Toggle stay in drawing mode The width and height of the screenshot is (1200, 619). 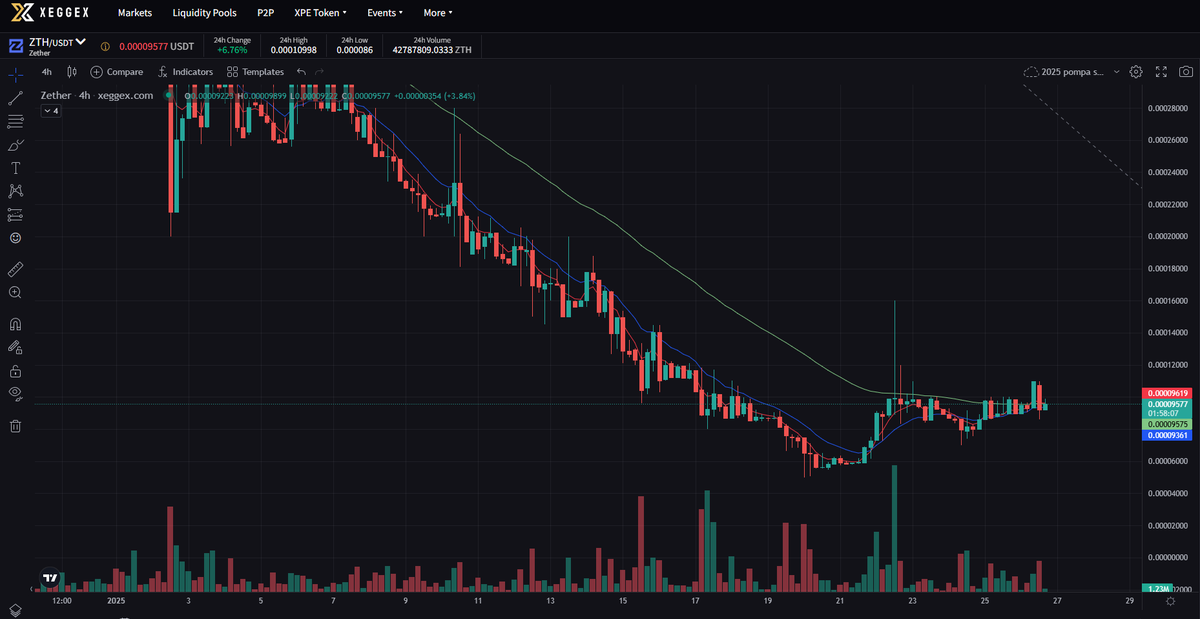(x=15, y=347)
